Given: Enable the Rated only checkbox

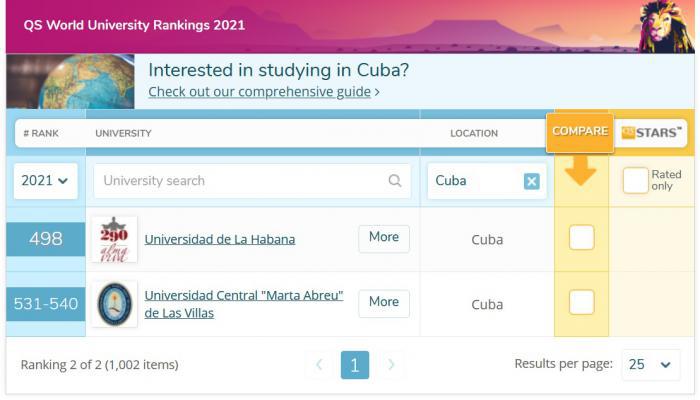Looking at the screenshot, I should 635,181.
